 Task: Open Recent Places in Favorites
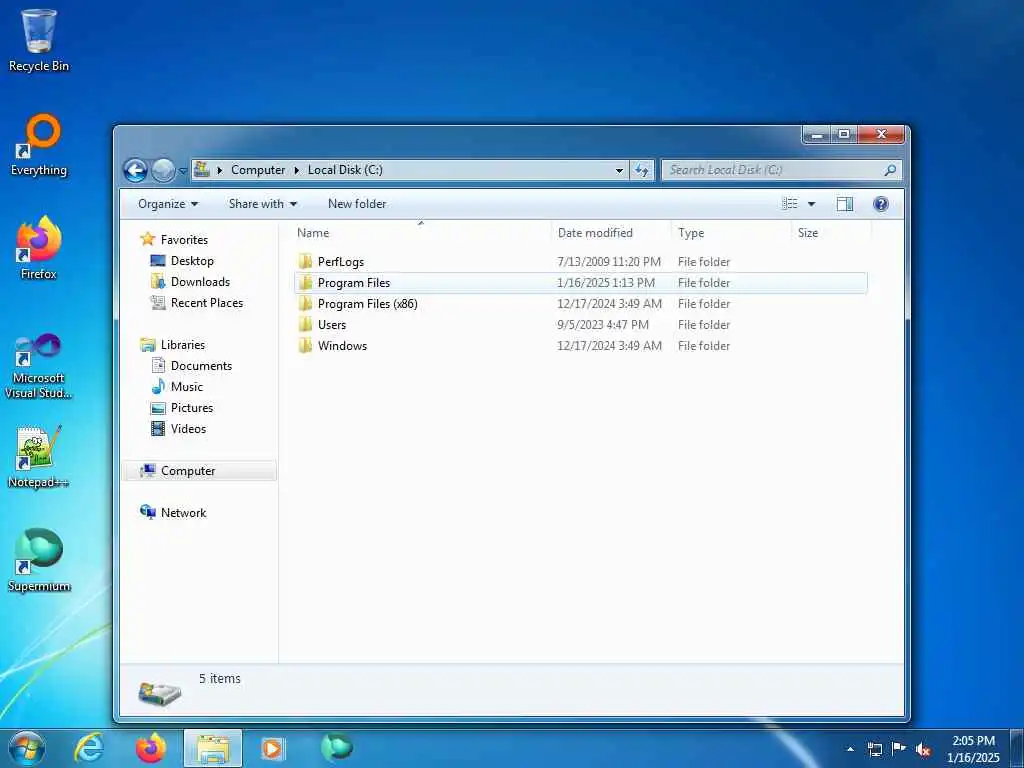pyautogui.click(x=206, y=302)
